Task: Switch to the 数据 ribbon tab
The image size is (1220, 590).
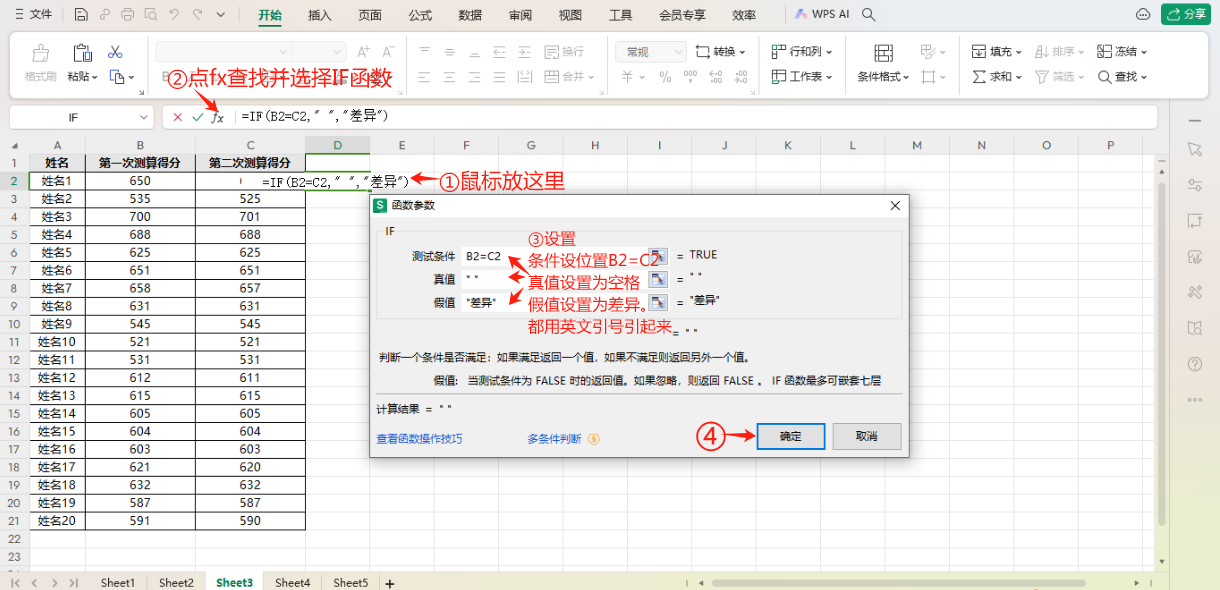Action: tap(470, 15)
